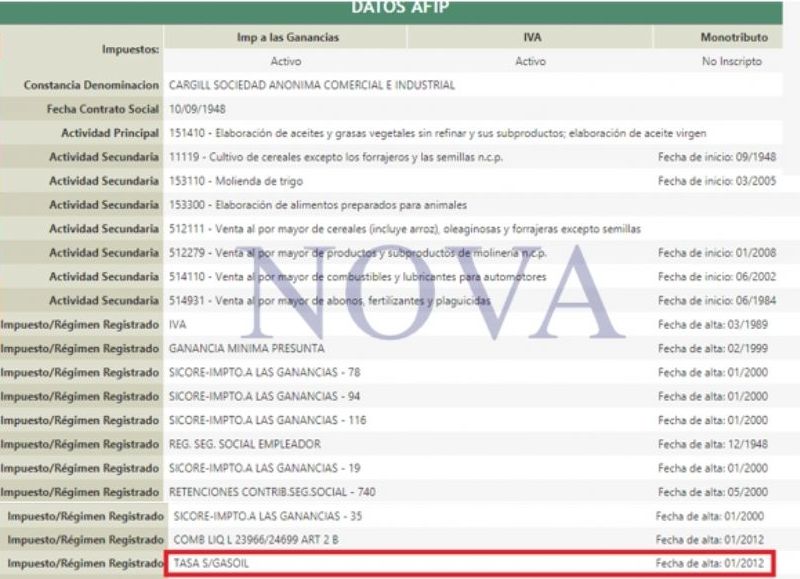Select activity 153300 alimentos para animales
This screenshot has width=800, height=579.
[318, 205]
